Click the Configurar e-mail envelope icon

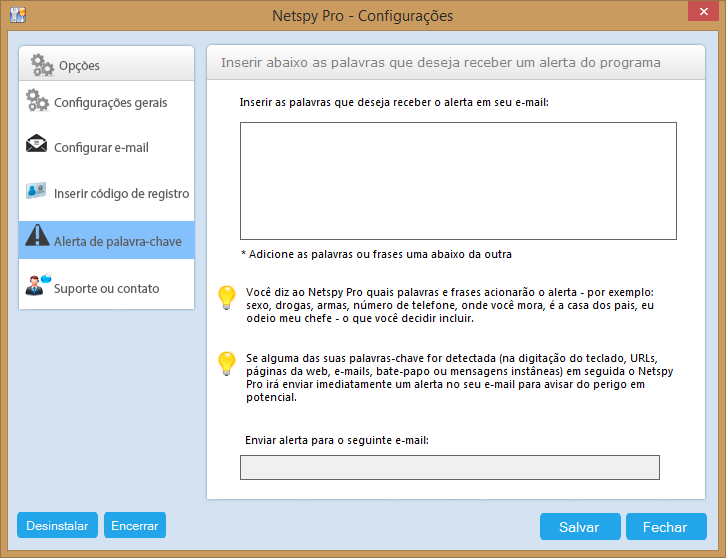(x=36, y=144)
